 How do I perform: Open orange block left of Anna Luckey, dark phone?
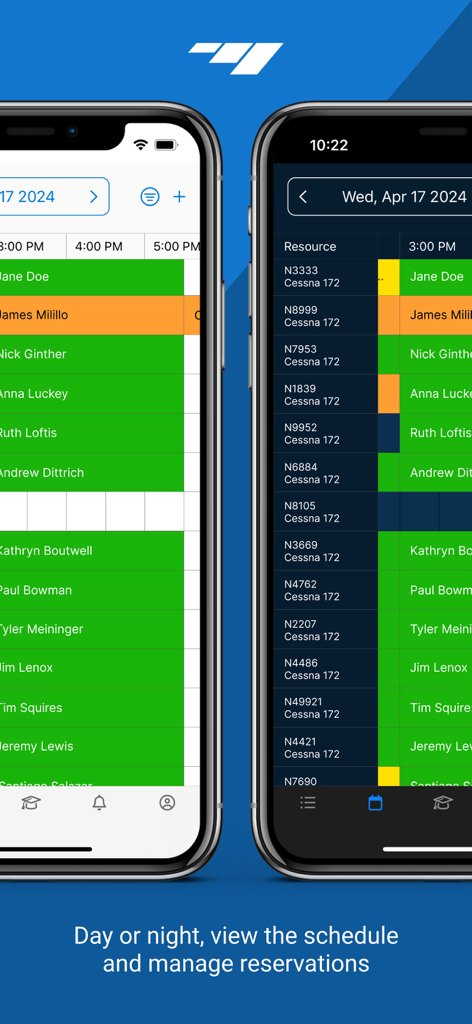click(388, 394)
